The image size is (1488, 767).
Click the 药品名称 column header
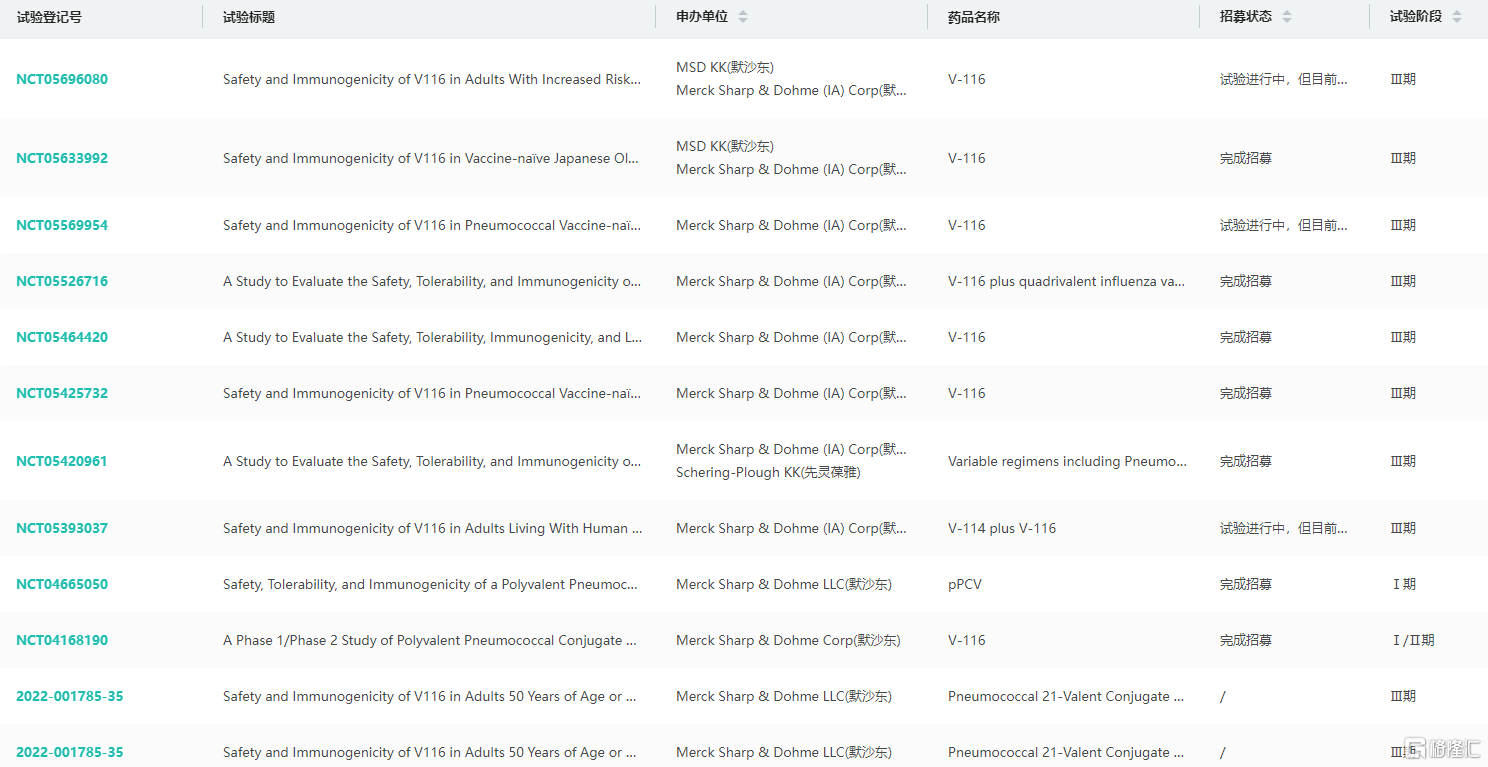click(x=974, y=17)
